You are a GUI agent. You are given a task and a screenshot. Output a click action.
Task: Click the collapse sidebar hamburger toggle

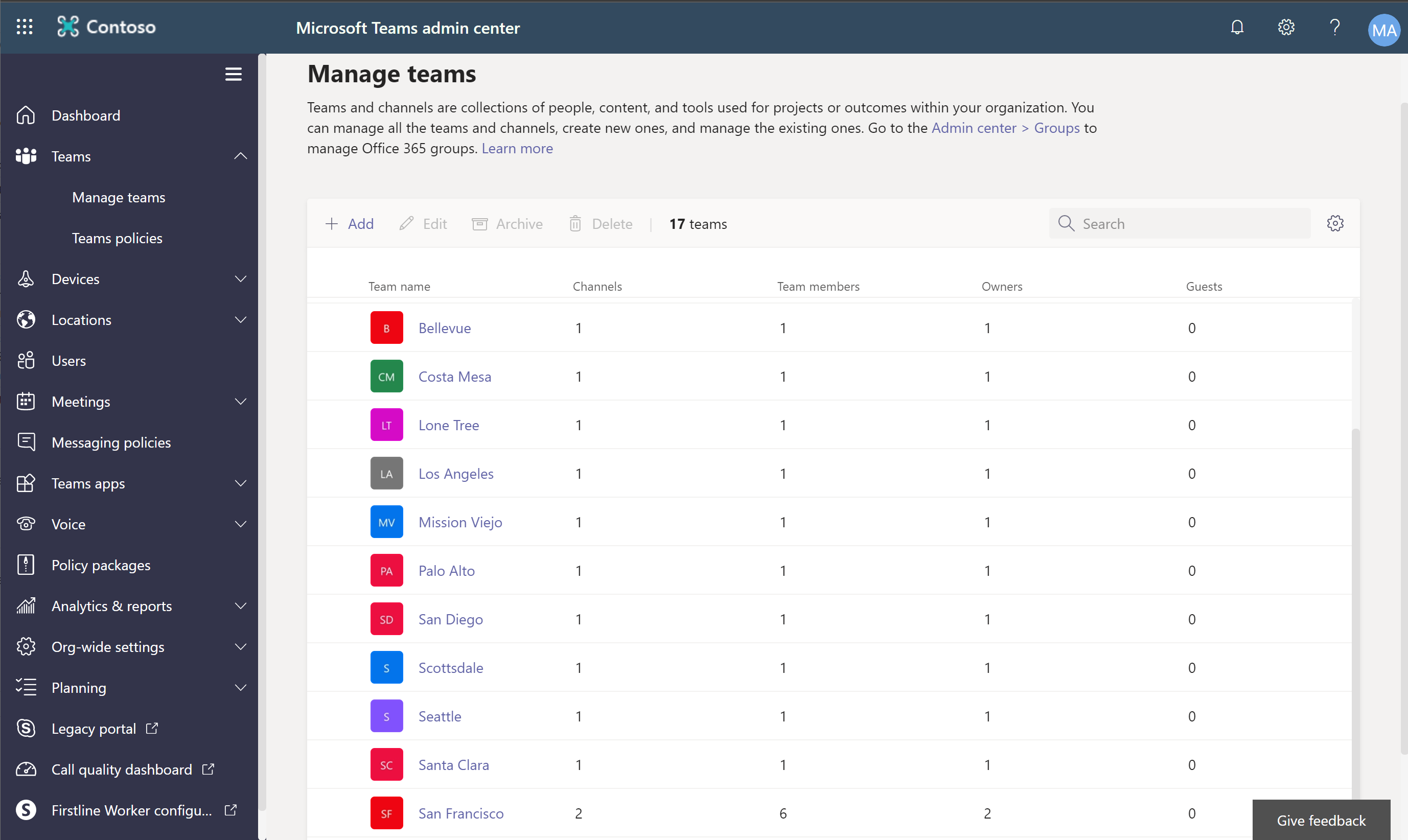point(232,74)
